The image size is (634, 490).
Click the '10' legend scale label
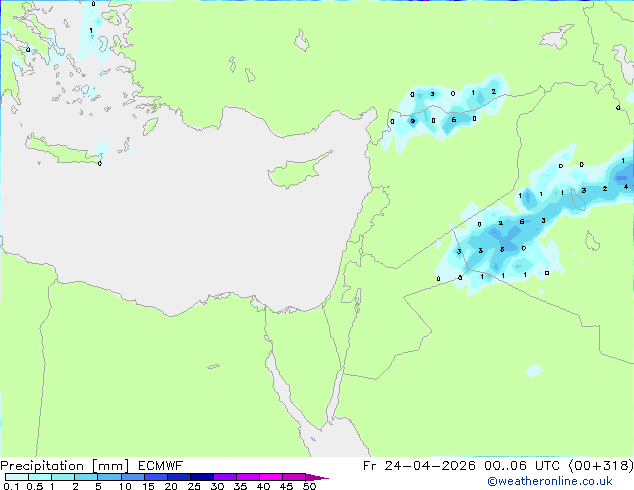tap(125, 486)
